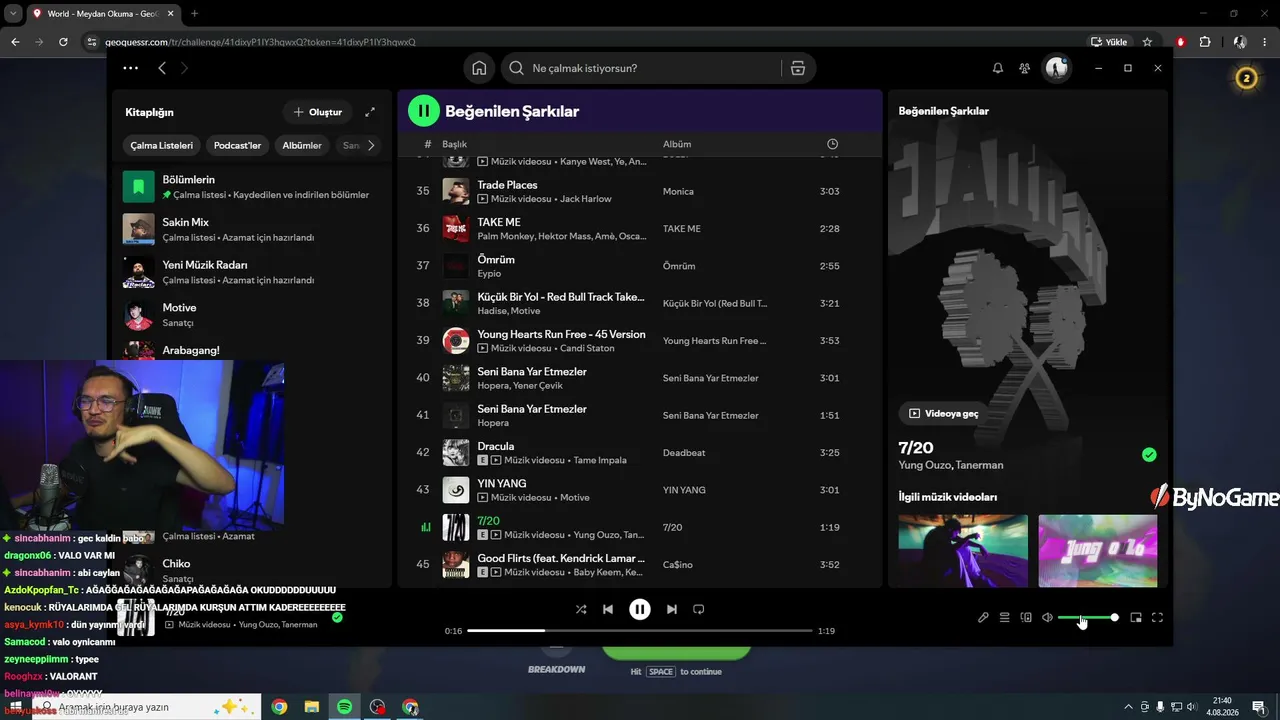
Task: Open a new Chrome tab
Action: coord(194,14)
